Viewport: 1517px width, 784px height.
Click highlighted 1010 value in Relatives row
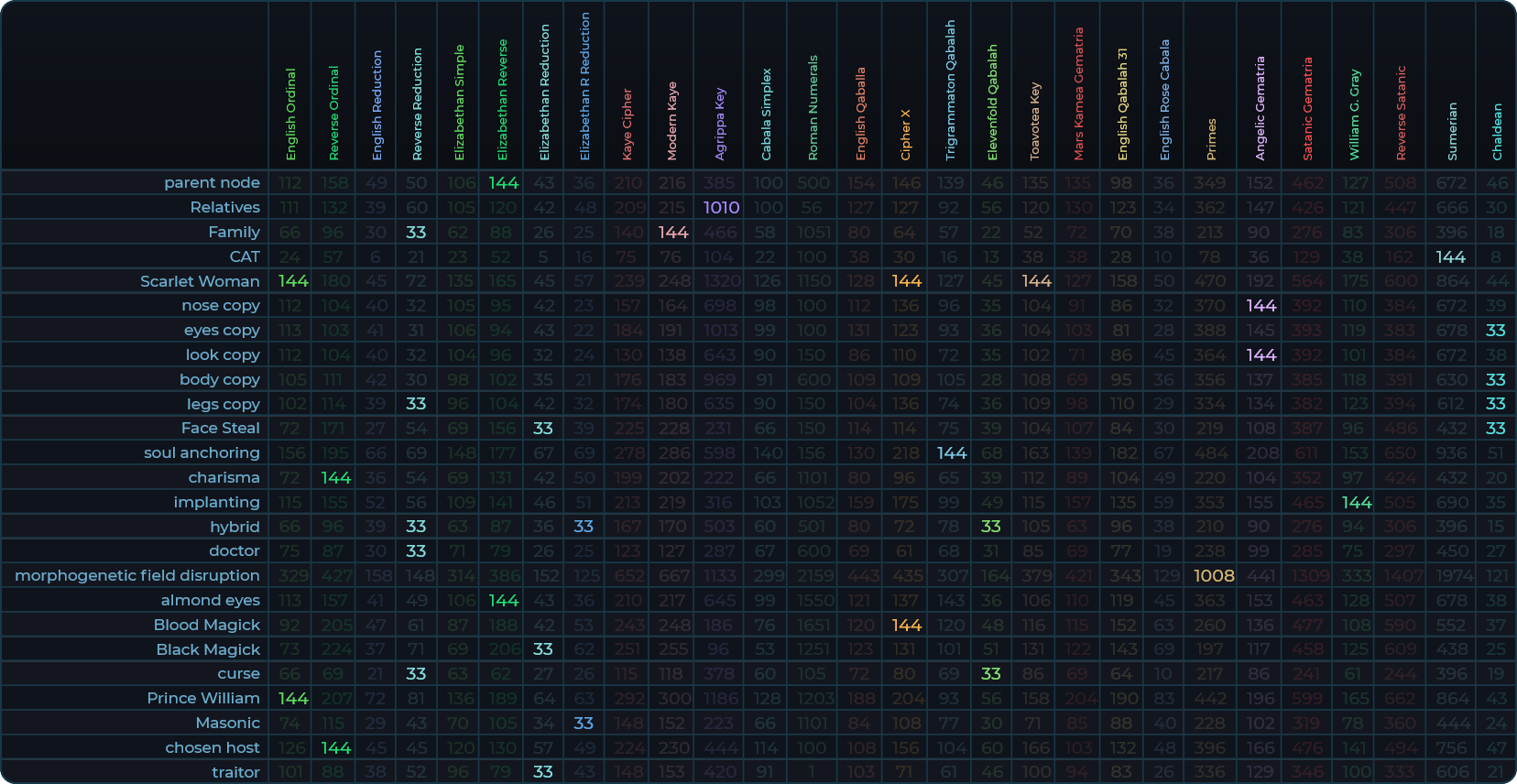[x=721, y=208]
